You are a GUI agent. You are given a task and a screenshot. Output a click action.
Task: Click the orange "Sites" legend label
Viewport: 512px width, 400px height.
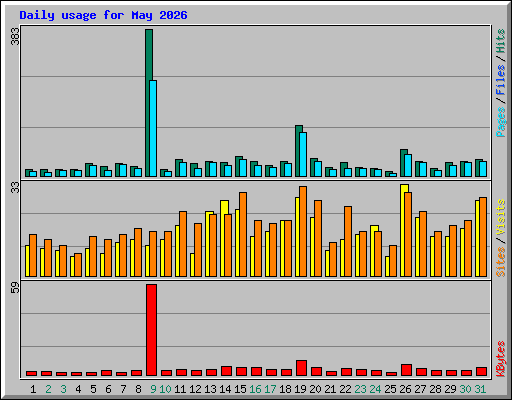click(x=501, y=262)
